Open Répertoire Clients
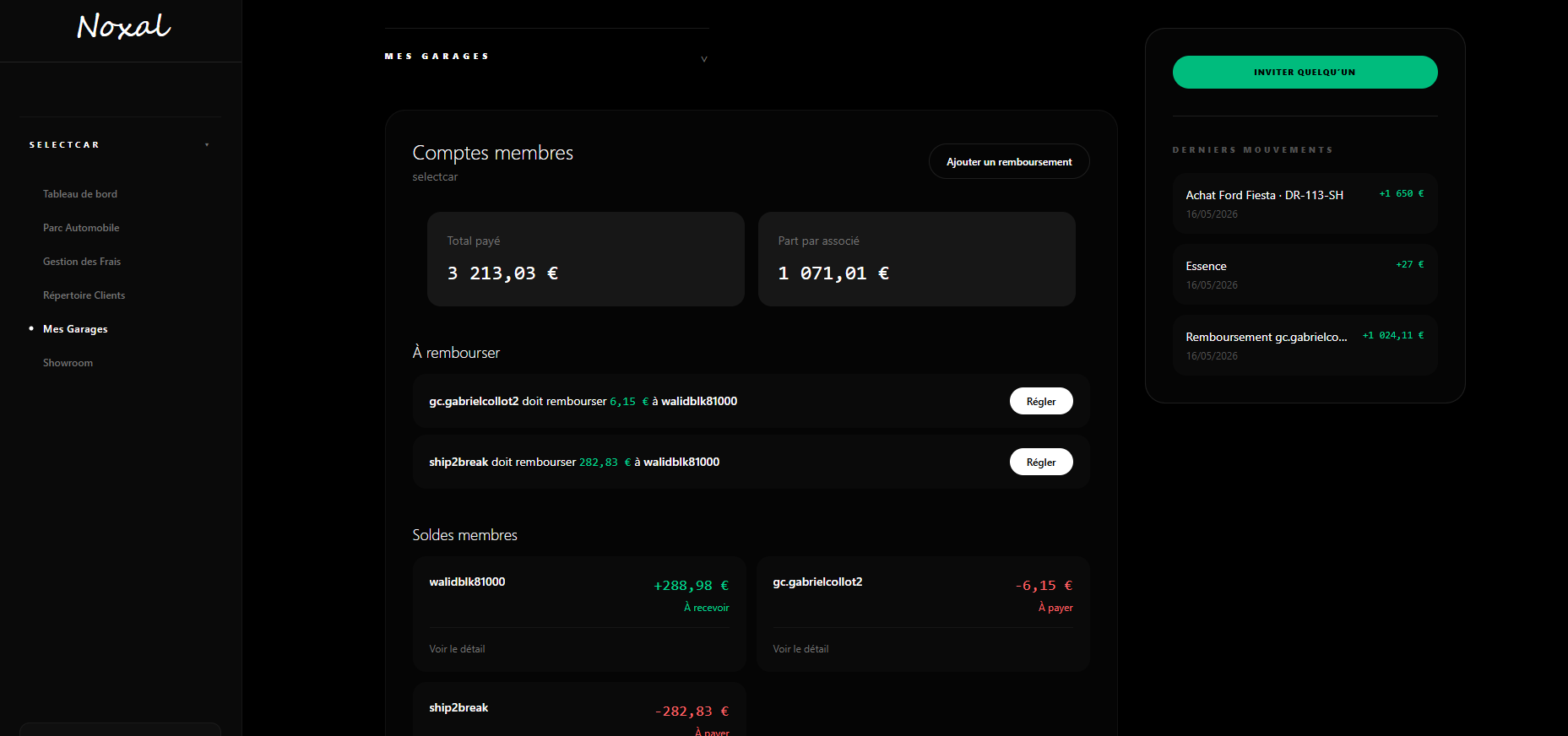 [x=84, y=295]
